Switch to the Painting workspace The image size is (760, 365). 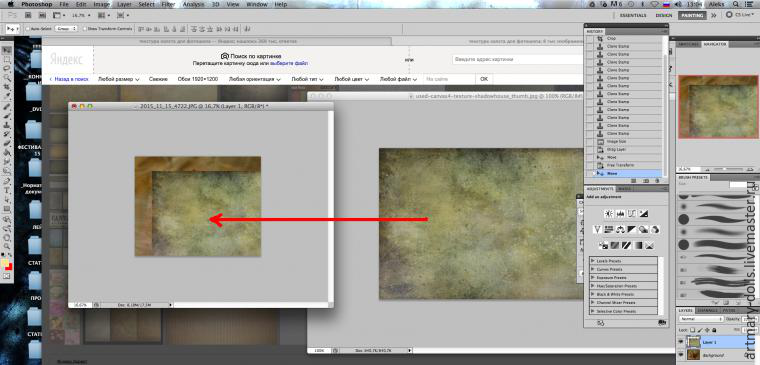(x=692, y=16)
